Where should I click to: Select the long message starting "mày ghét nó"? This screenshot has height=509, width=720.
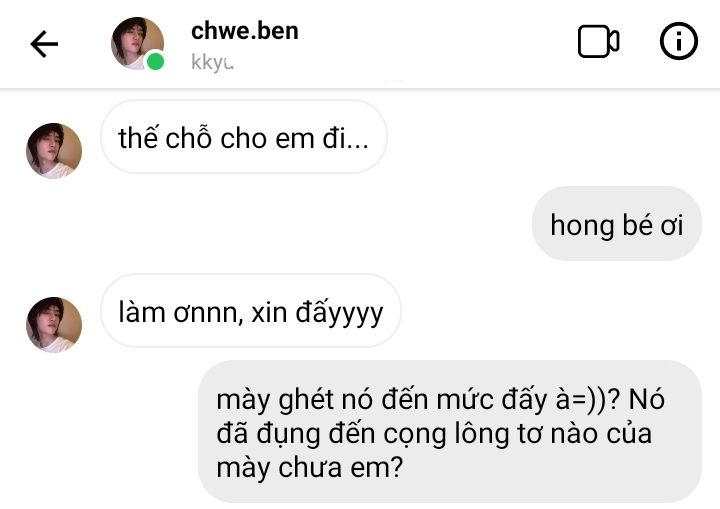point(450,432)
